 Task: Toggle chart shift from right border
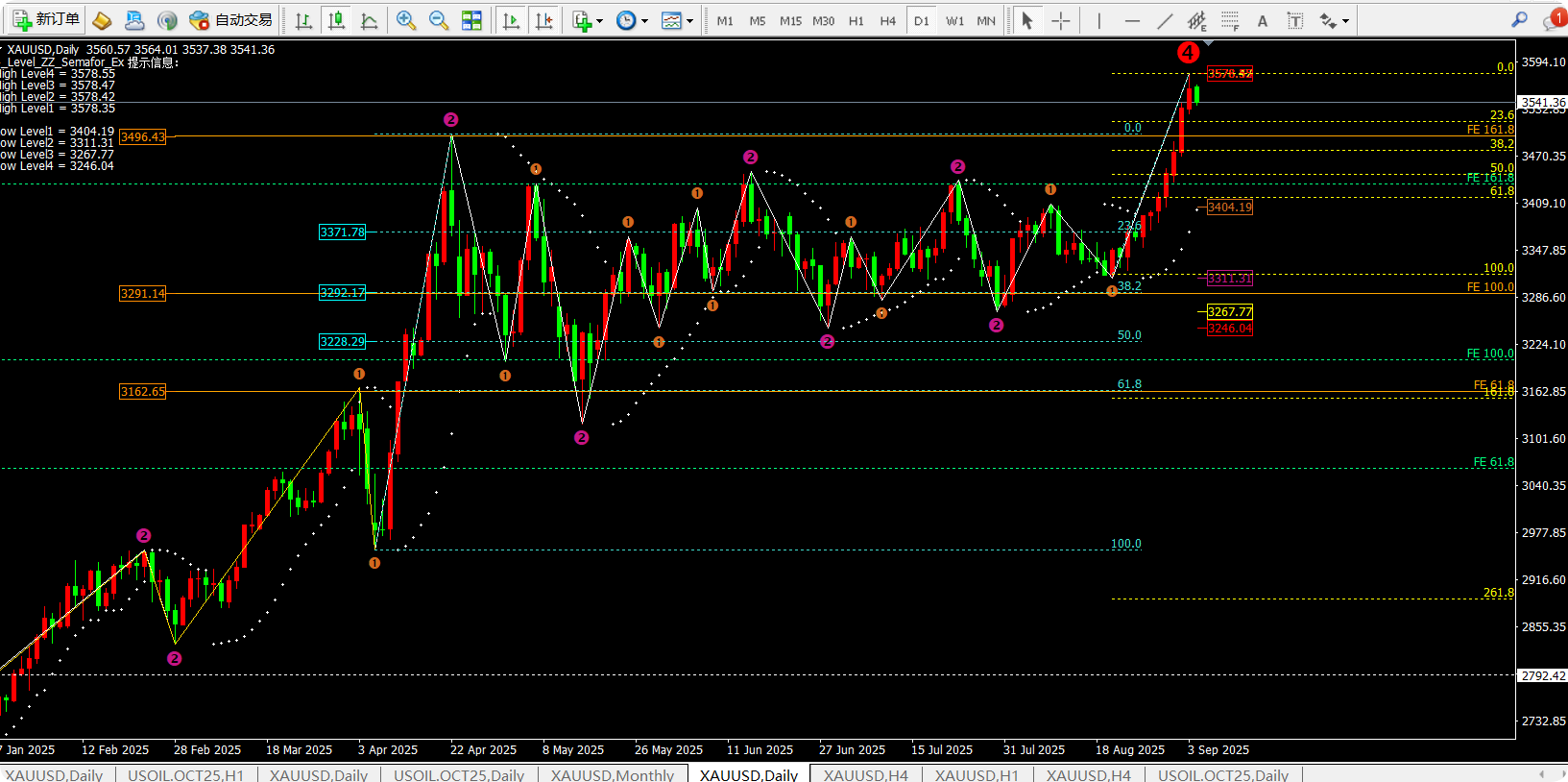point(543,20)
